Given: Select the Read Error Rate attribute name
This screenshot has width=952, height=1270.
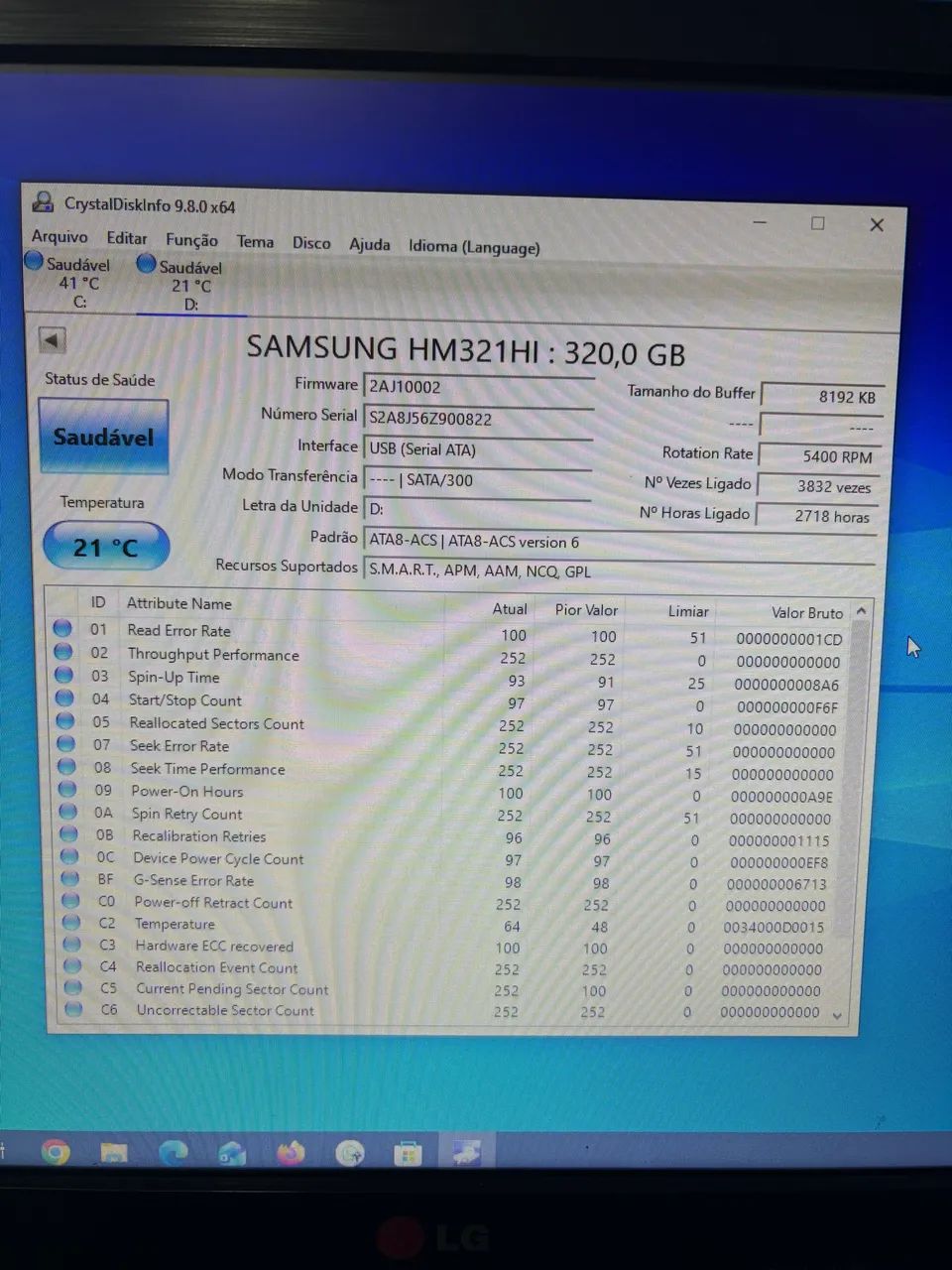Looking at the screenshot, I should point(179,630).
